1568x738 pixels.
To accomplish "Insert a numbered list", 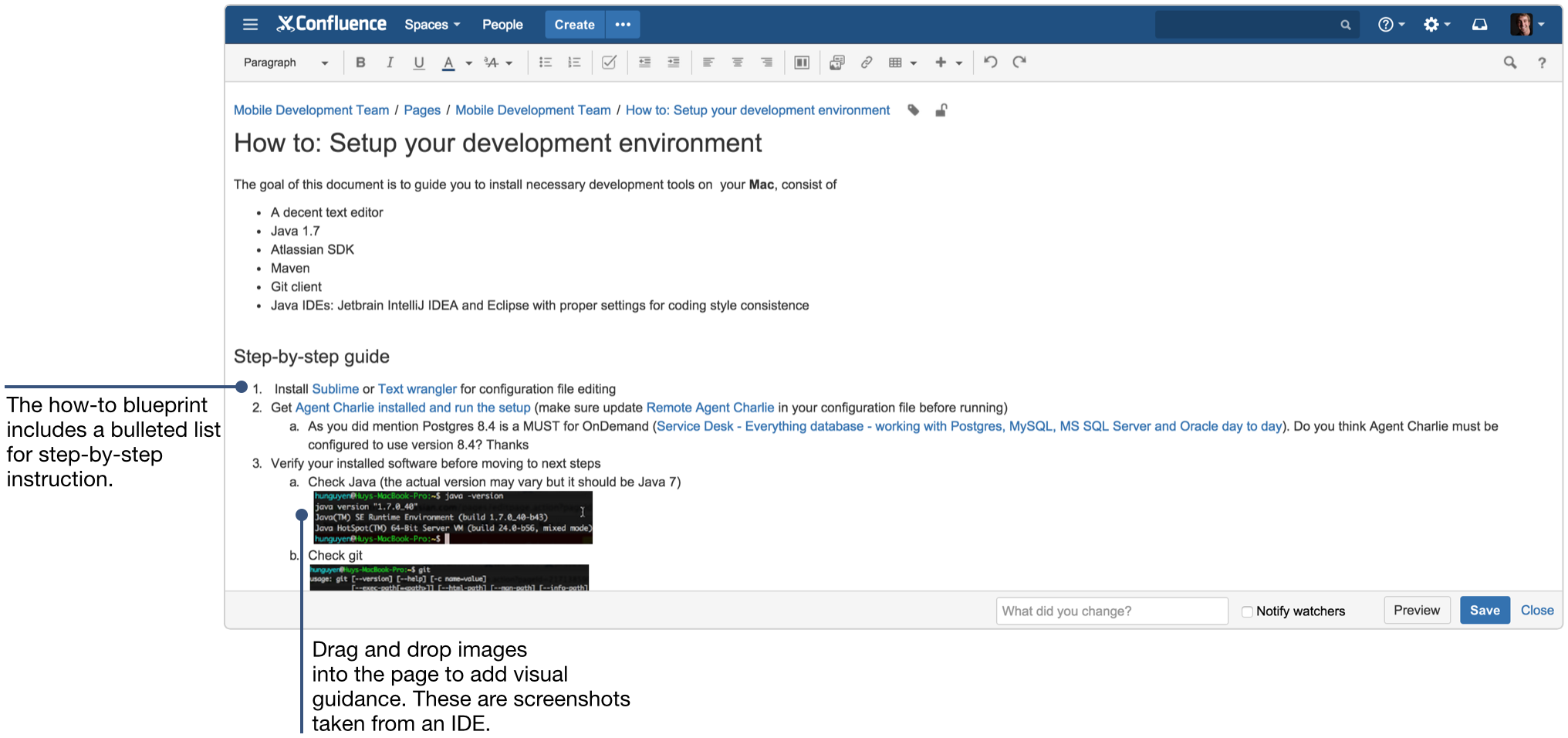I will click(574, 63).
